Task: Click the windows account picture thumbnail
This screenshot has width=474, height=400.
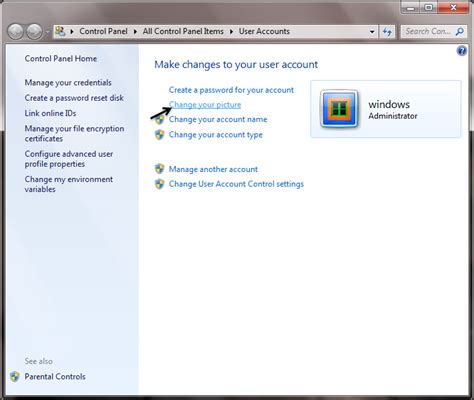Action: [x=339, y=109]
